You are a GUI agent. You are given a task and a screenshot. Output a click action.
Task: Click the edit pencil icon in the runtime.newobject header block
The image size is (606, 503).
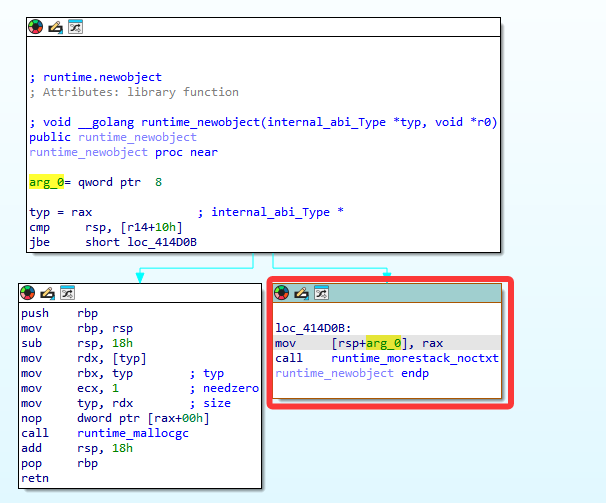[x=55, y=27]
